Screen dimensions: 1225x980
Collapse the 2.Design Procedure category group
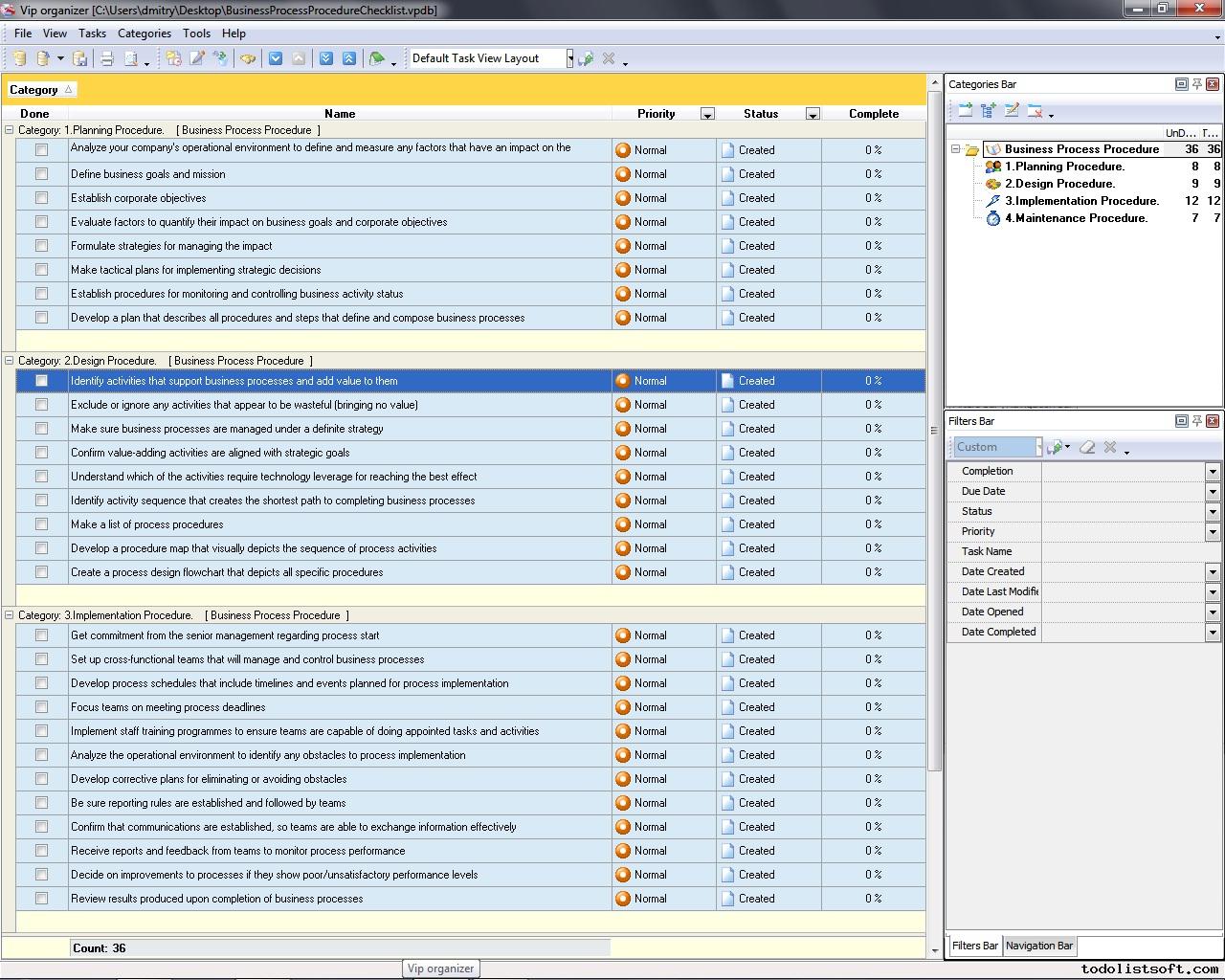(x=10, y=361)
